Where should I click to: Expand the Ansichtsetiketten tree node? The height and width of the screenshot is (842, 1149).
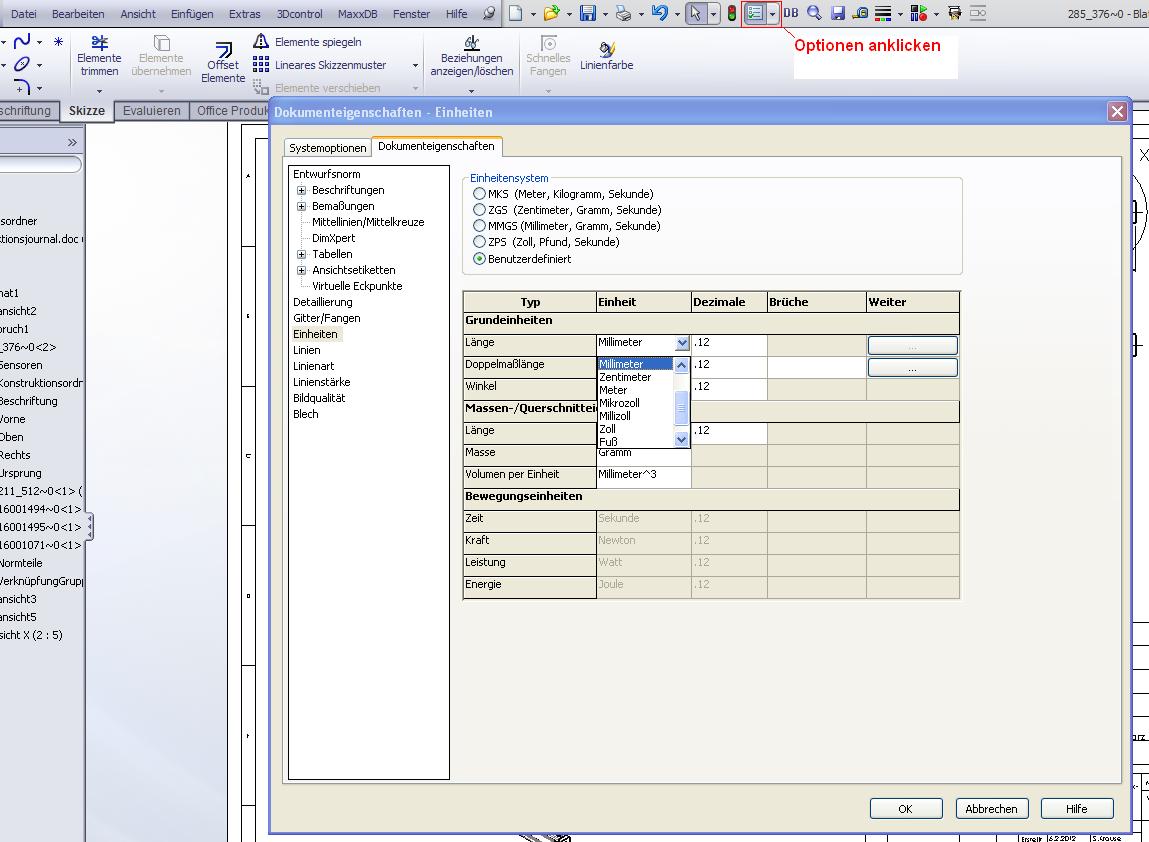(x=301, y=270)
